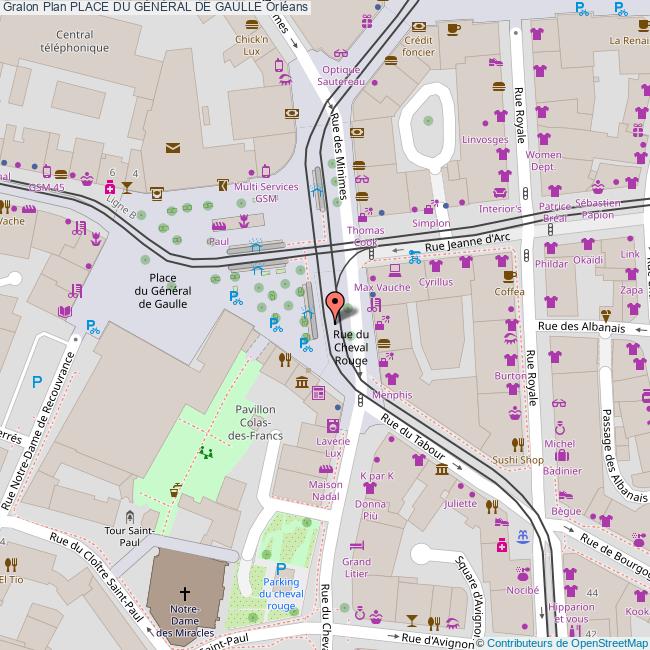Viewport: 650px width, 650px height.
Task: Select the Pavillon Colas-des-Francs label
Action: tap(254, 422)
